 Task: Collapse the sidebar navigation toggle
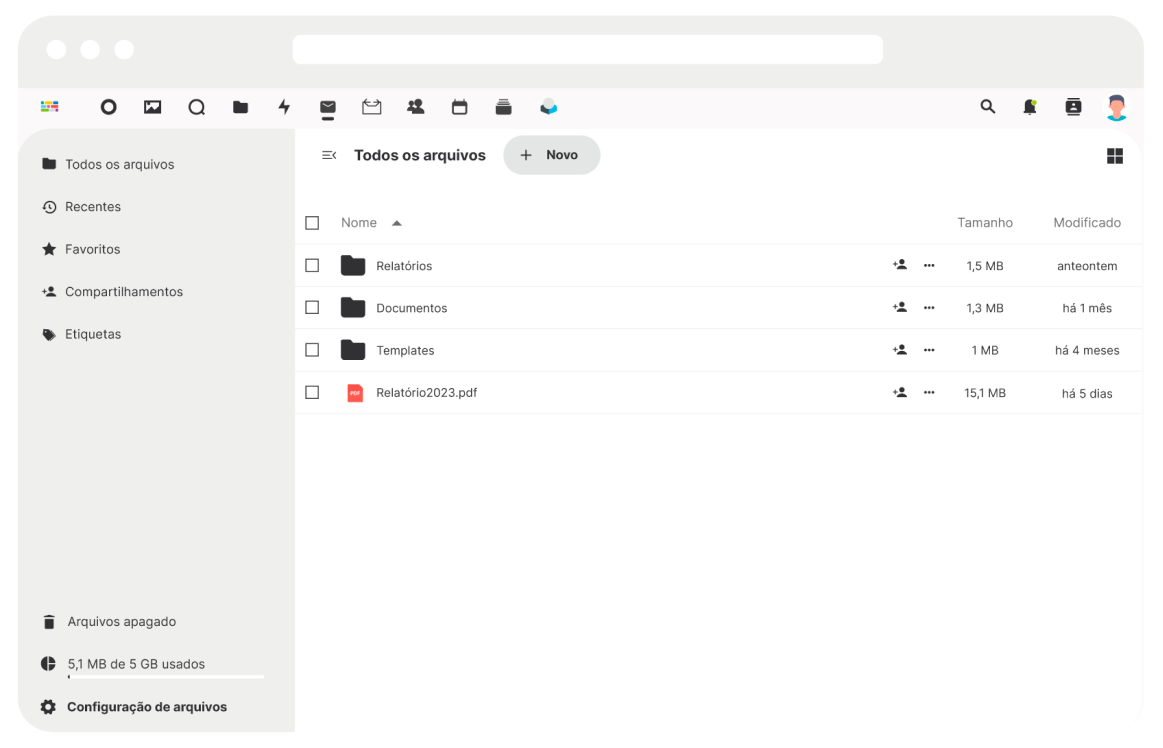point(329,155)
